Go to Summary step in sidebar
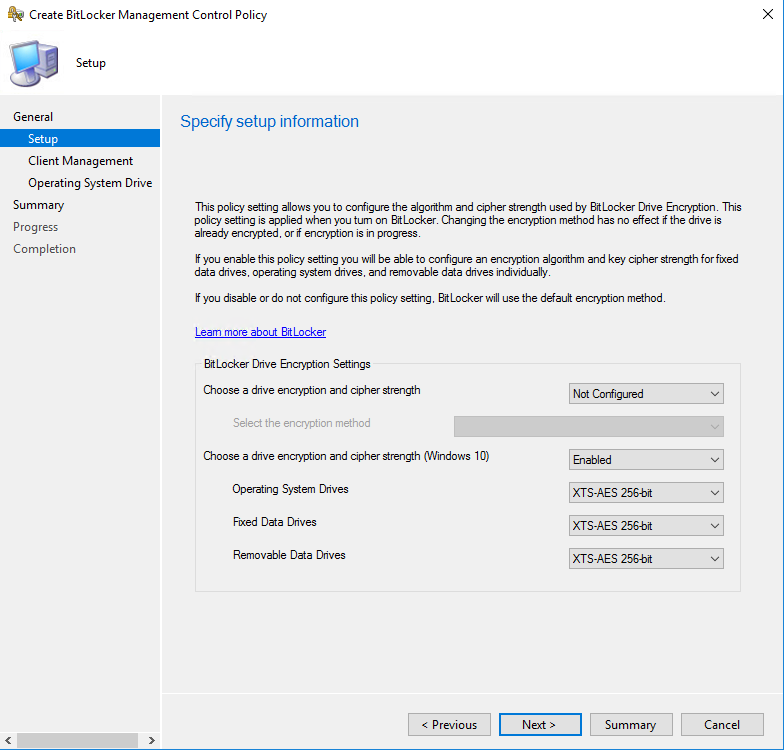The image size is (784, 750). [x=38, y=204]
